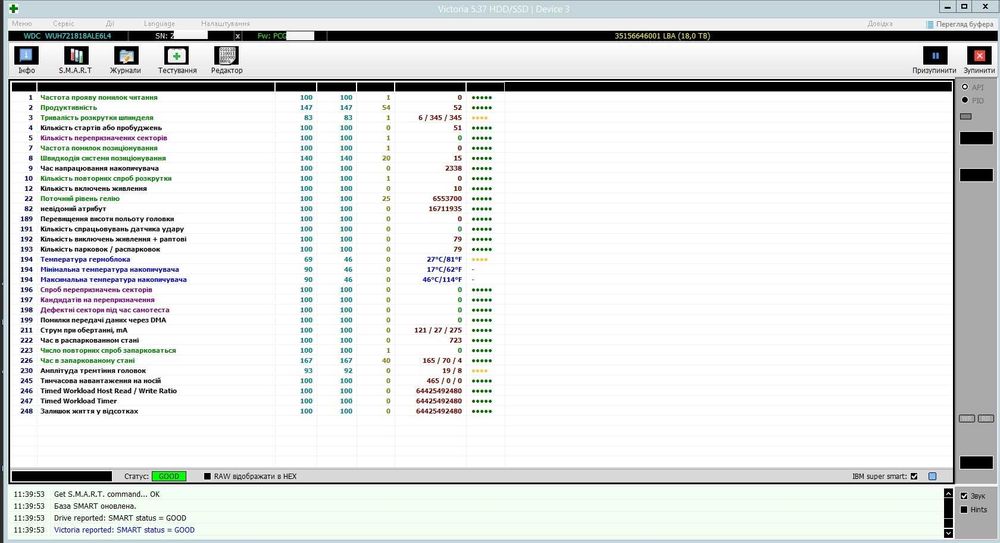
Task: Open the Тестування testing icon
Action: (177, 61)
